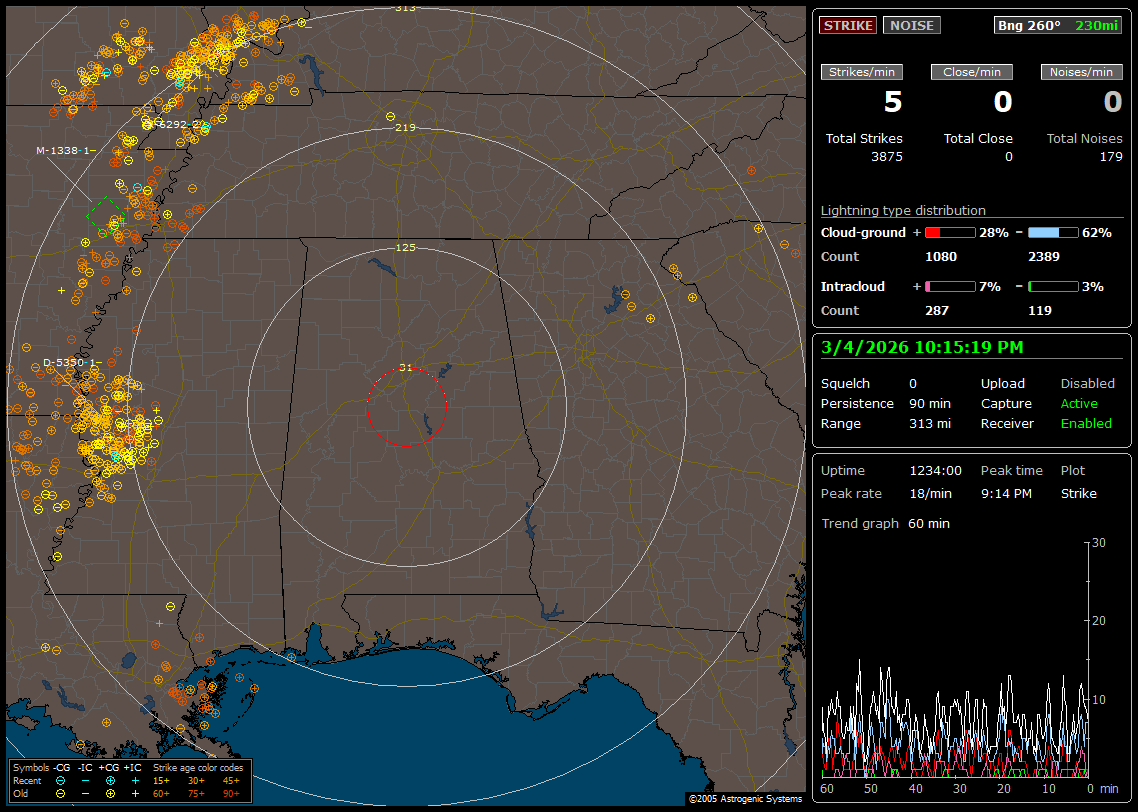Select the green dashed storm cell diamond
This screenshot has width=1138, height=812.
tap(103, 213)
